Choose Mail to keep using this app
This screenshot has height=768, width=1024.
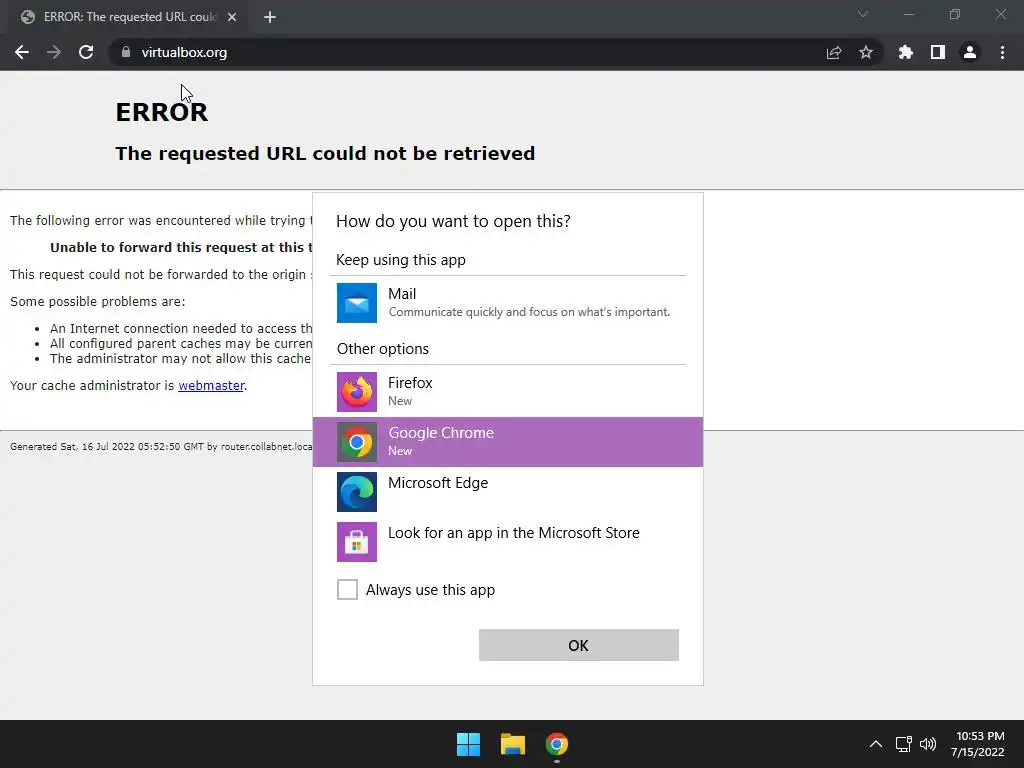[508, 302]
